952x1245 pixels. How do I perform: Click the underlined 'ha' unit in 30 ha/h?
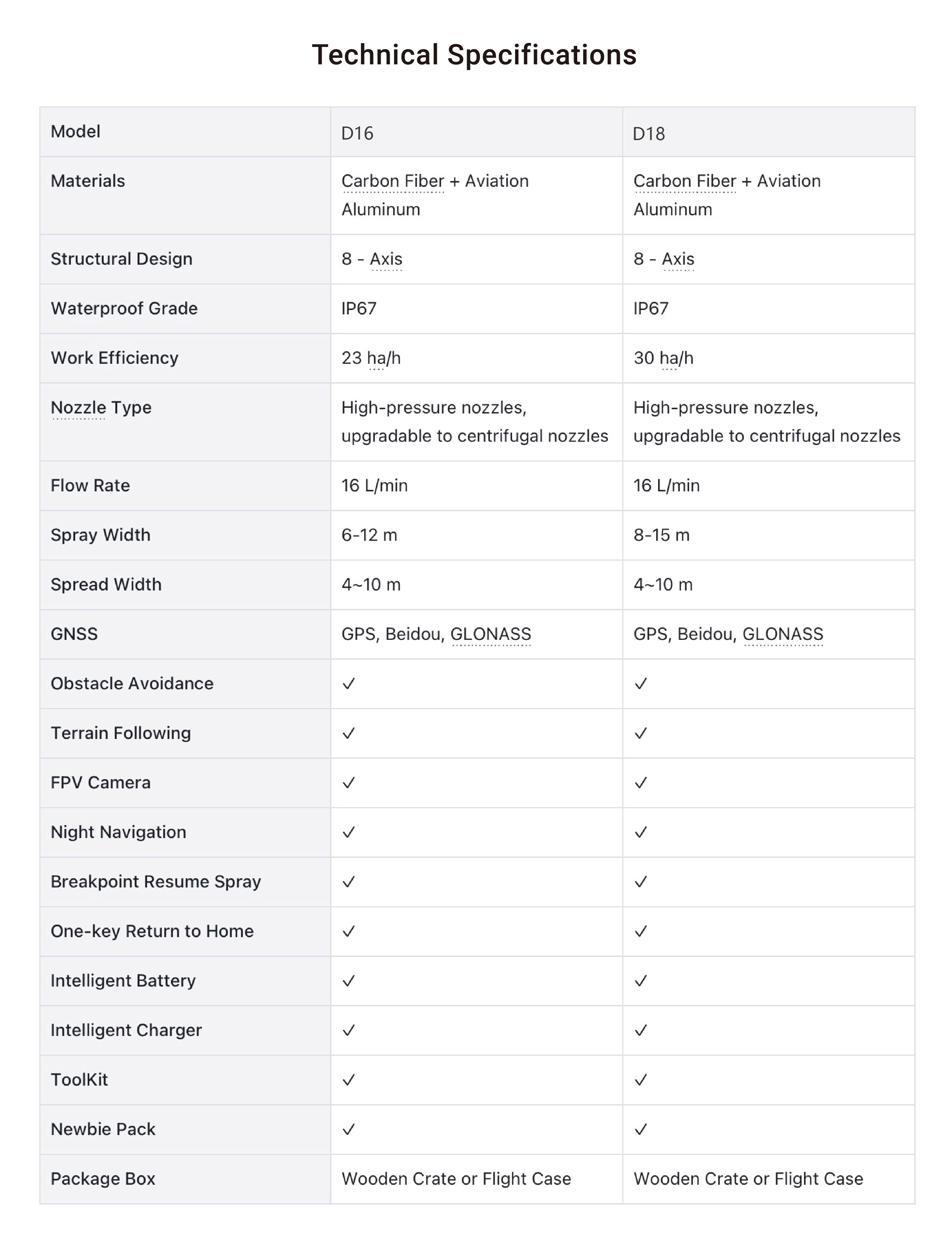click(669, 358)
